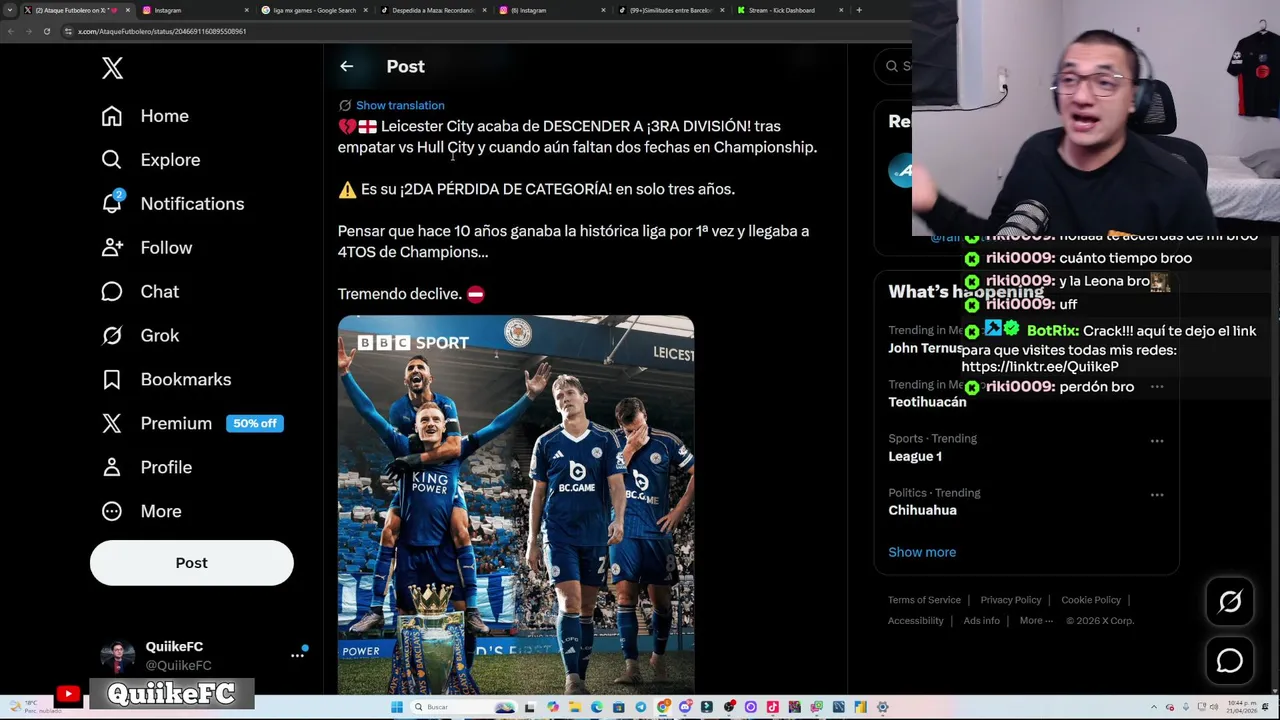Open the floating messages chat button

click(1230, 661)
